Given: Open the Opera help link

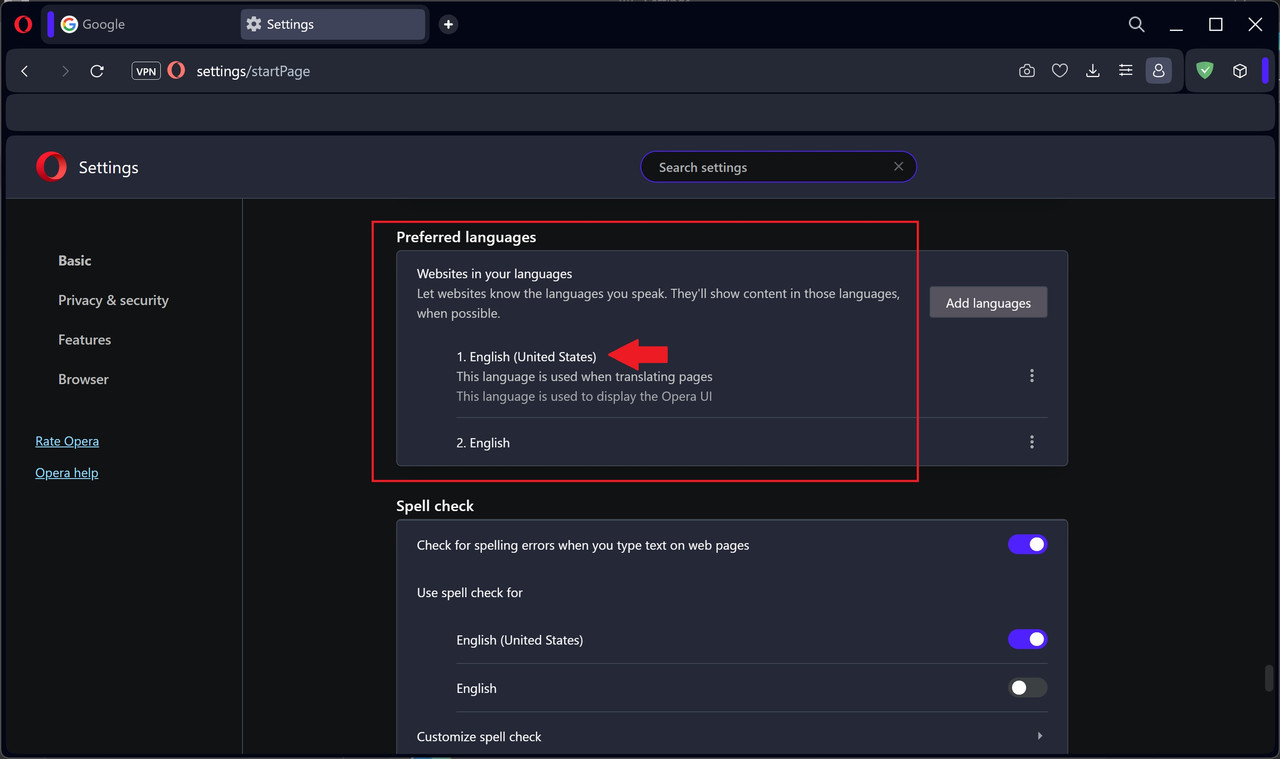Looking at the screenshot, I should [x=67, y=473].
